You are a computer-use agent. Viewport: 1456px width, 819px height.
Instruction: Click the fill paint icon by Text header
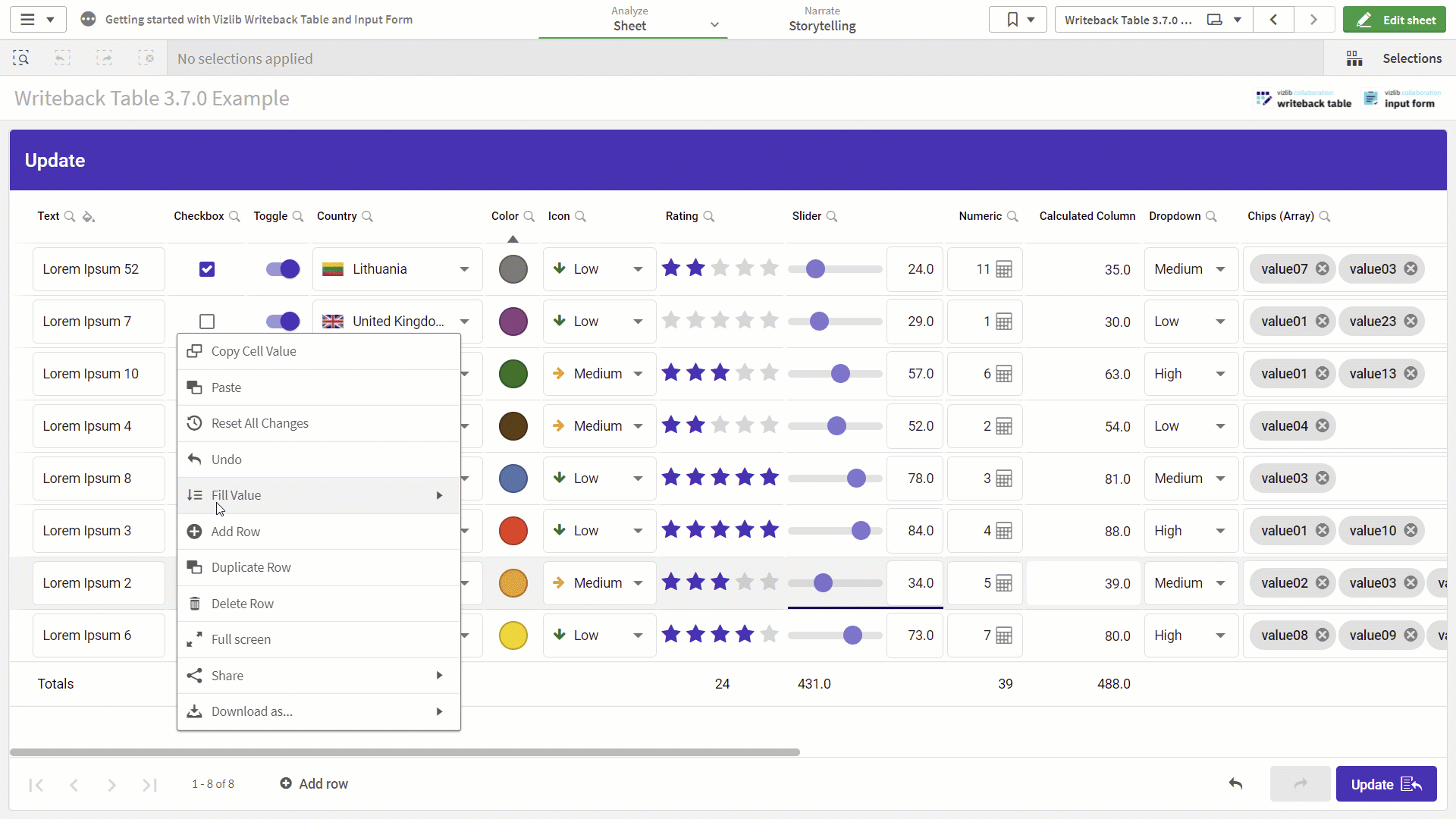89,217
